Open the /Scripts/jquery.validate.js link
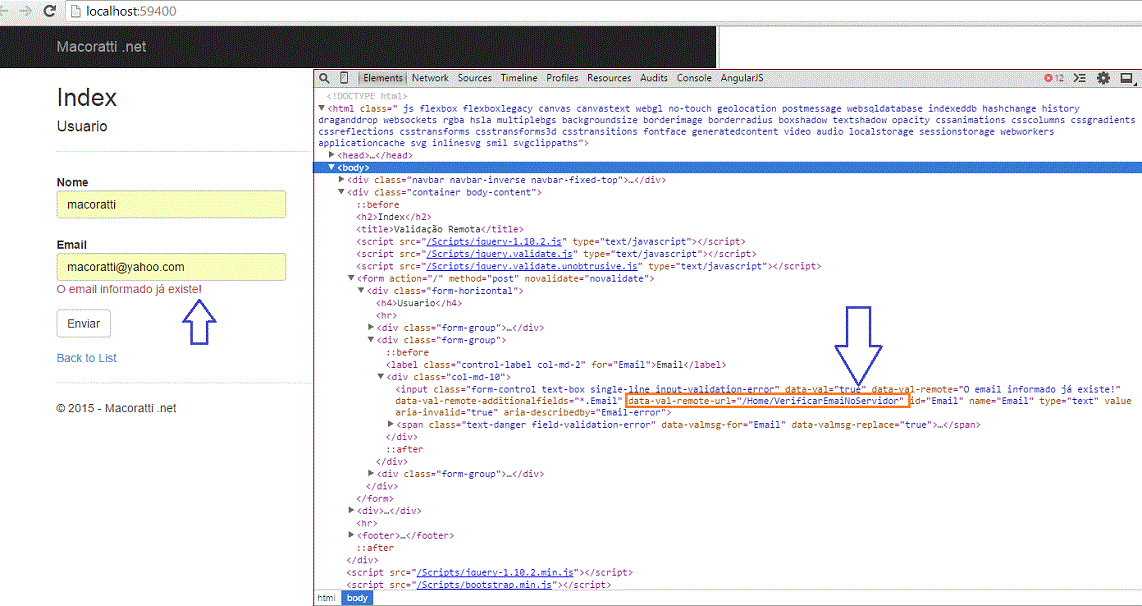This screenshot has width=1142, height=606. 501,253
